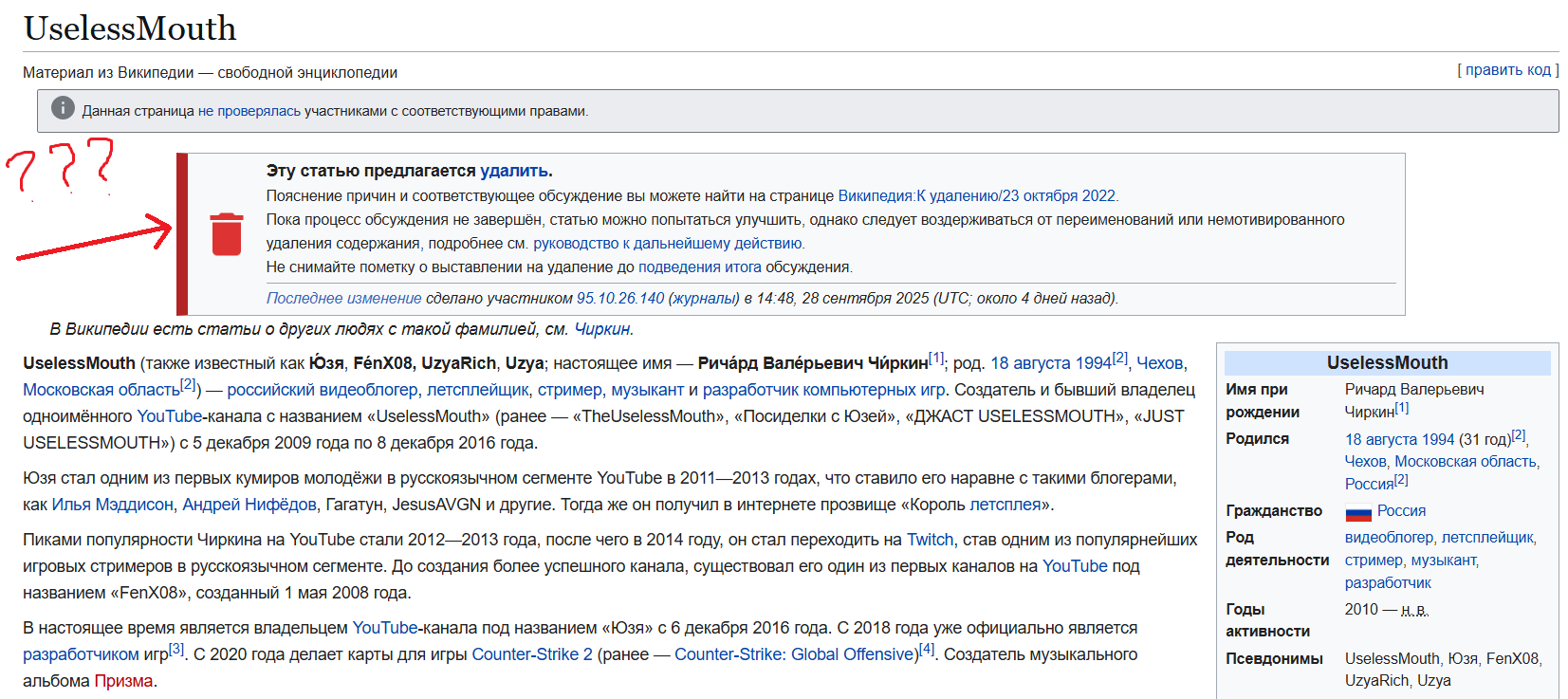This screenshot has width=1568, height=699.
Task: Open the "Последнее изменение" link
Action: click(x=344, y=299)
